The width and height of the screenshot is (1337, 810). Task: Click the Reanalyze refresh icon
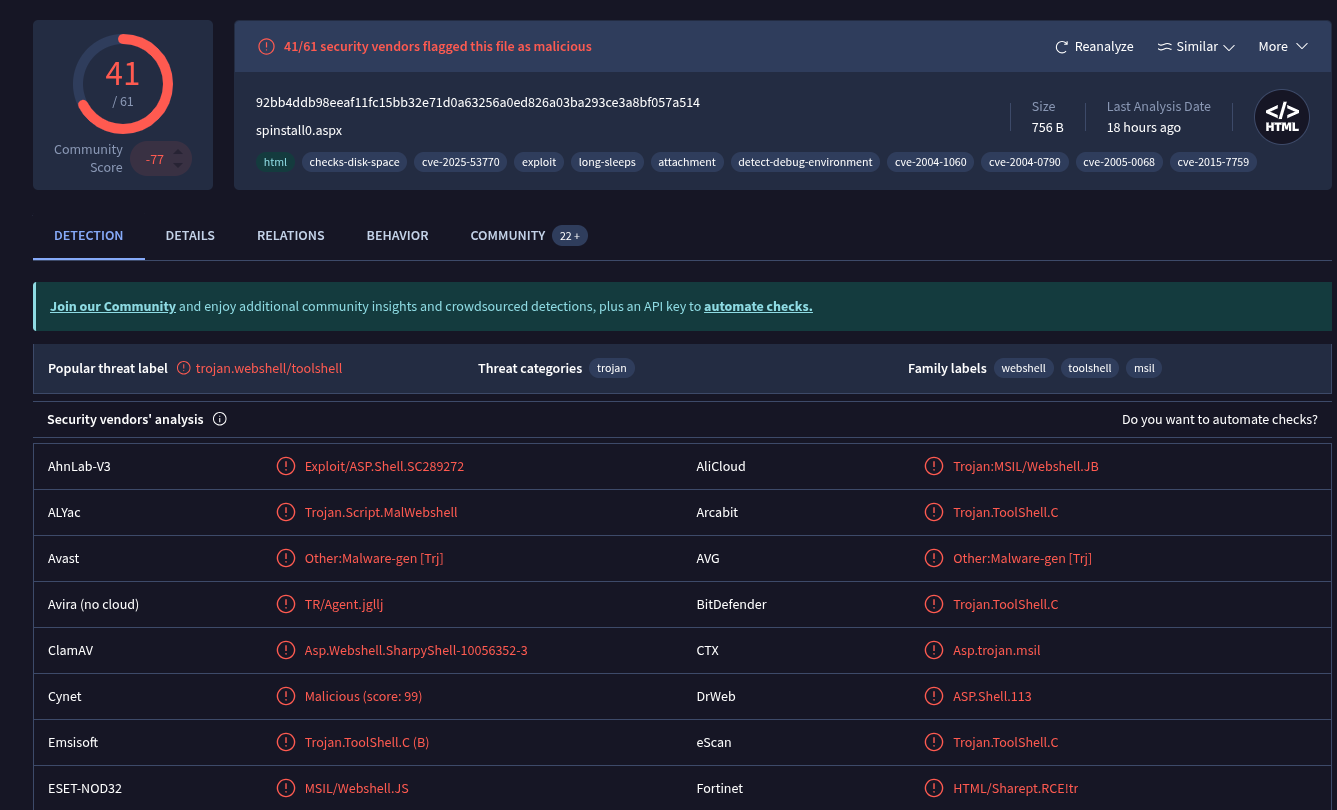pyautogui.click(x=1062, y=47)
